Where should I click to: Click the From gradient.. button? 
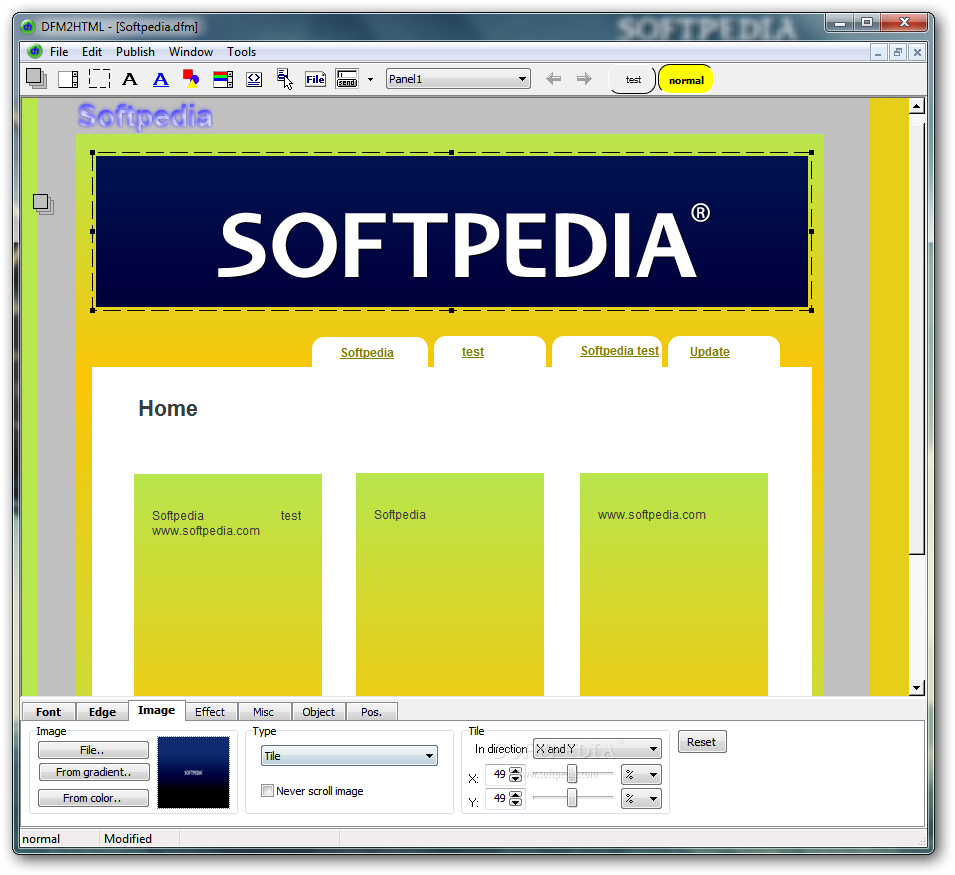93,772
